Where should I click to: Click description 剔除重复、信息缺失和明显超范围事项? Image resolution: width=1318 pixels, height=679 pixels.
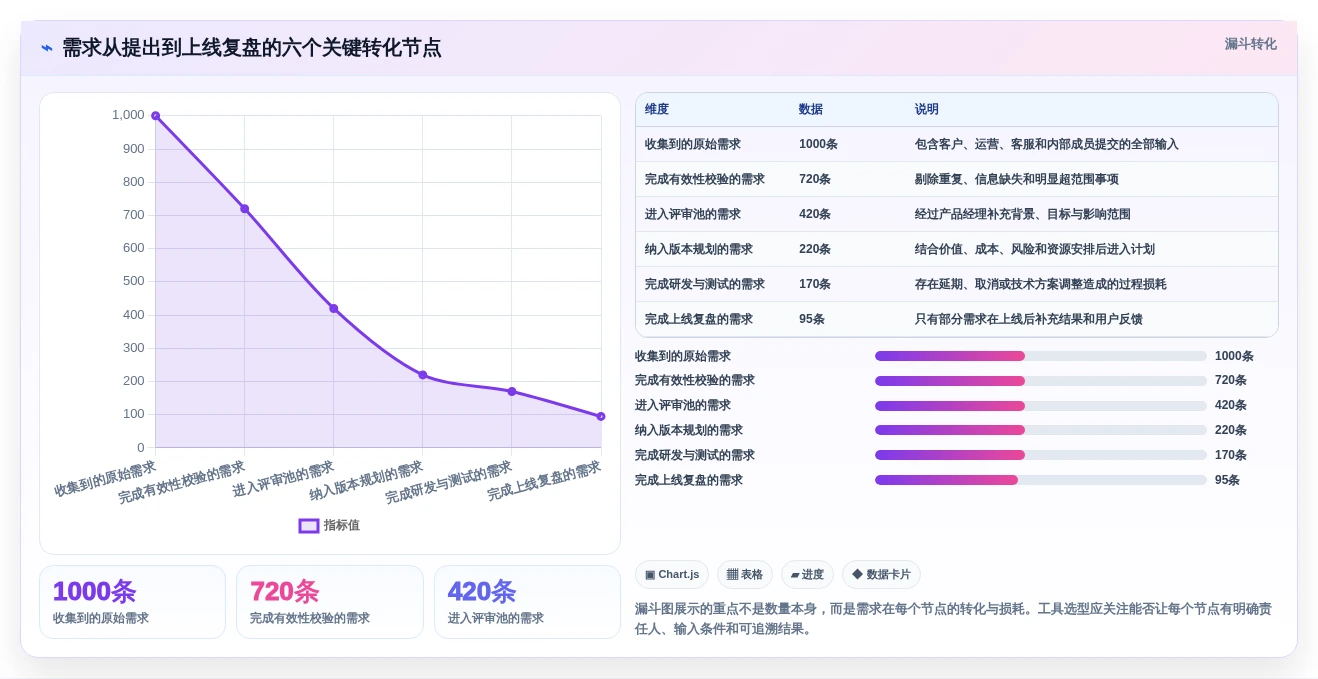(1017, 179)
